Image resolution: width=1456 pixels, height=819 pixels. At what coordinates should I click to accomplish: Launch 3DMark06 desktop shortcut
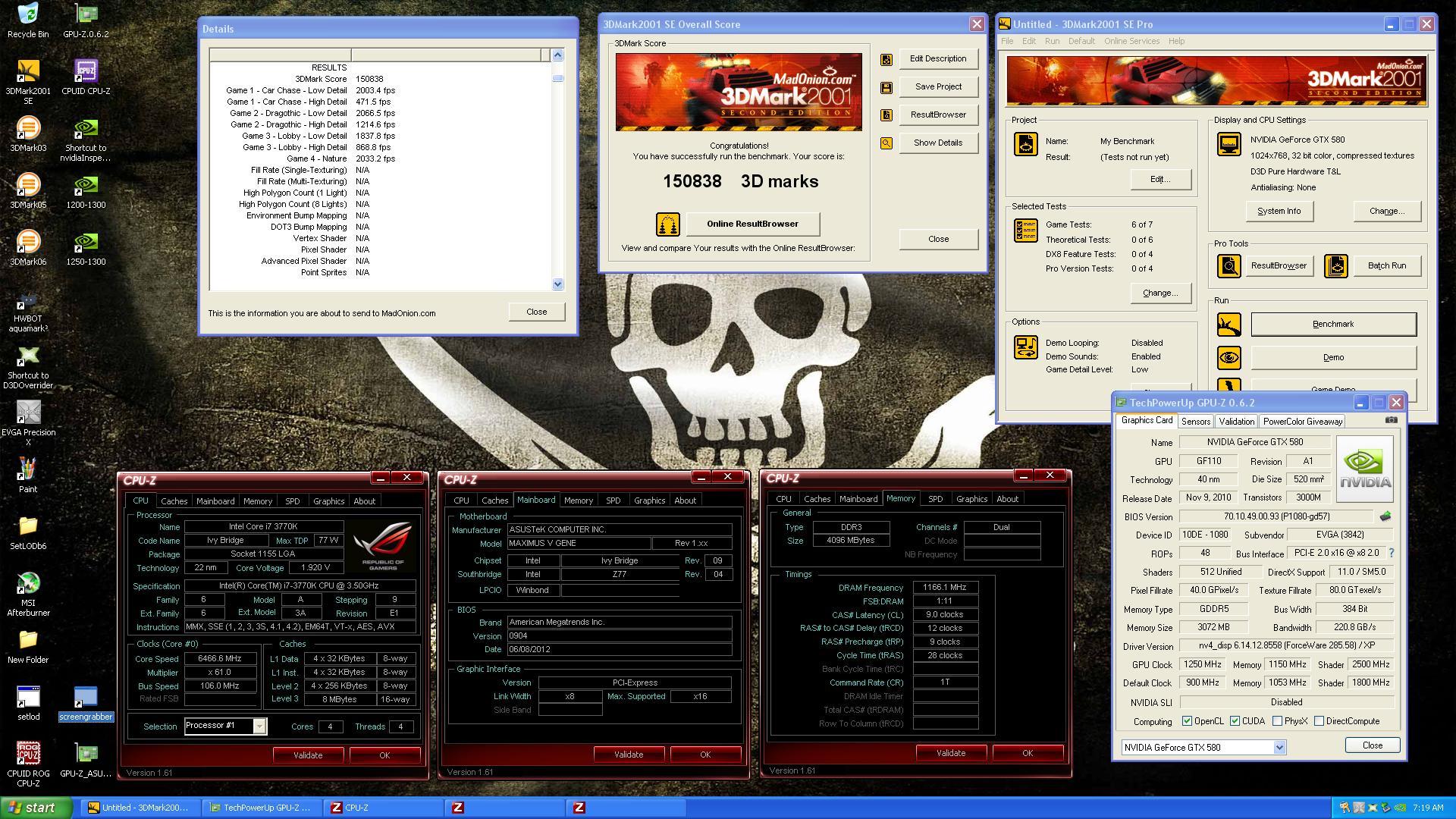(28, 248)
